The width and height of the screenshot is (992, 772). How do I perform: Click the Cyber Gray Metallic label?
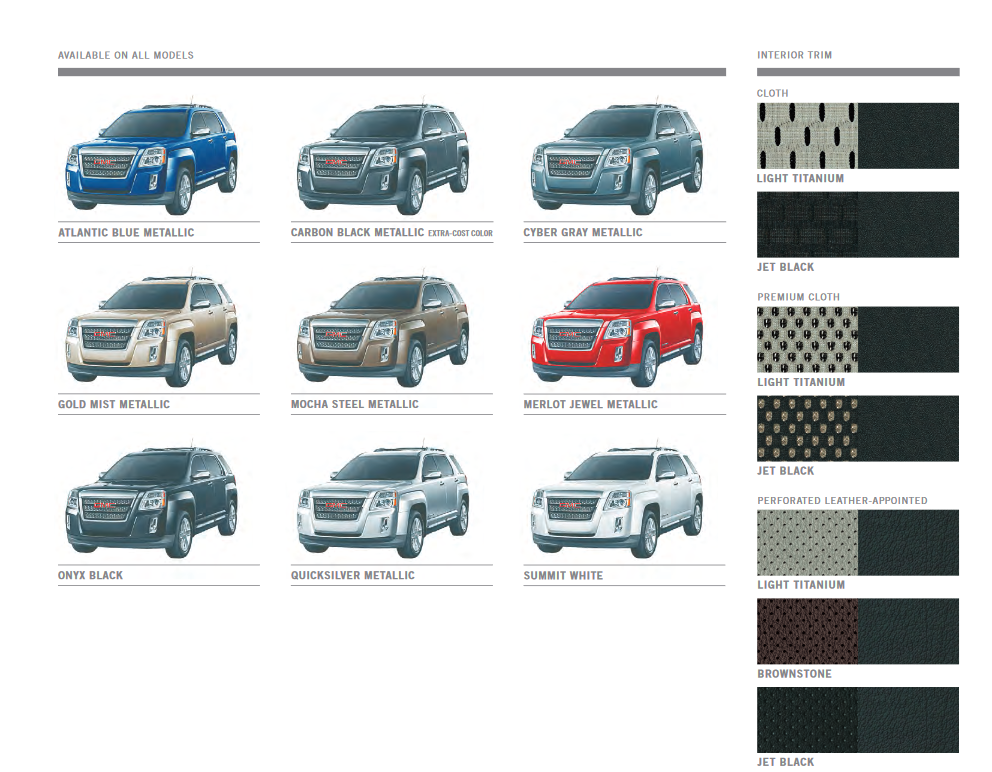(x=583, y=233)
